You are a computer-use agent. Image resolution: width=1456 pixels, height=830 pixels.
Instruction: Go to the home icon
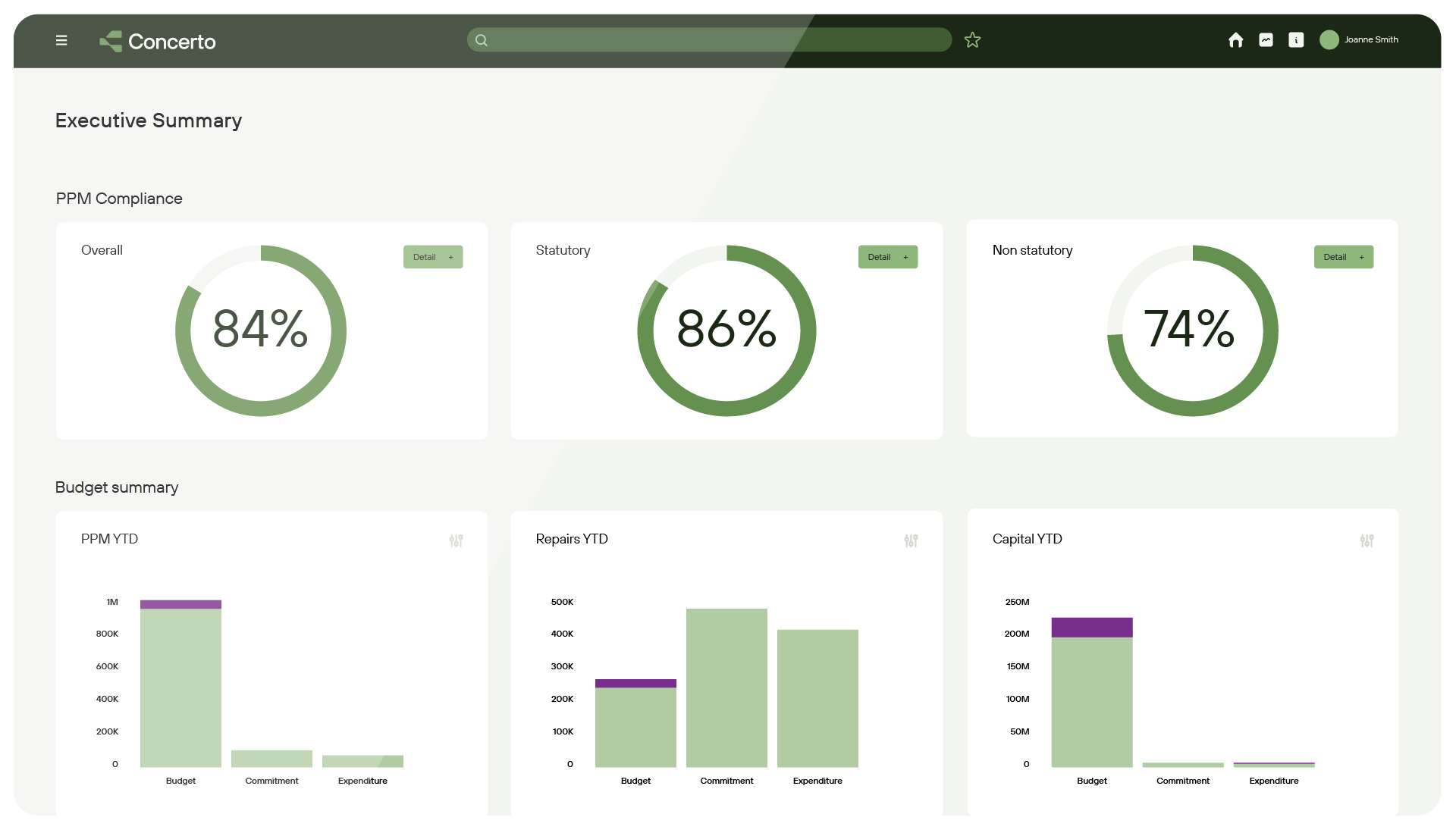click(1235, 40)
